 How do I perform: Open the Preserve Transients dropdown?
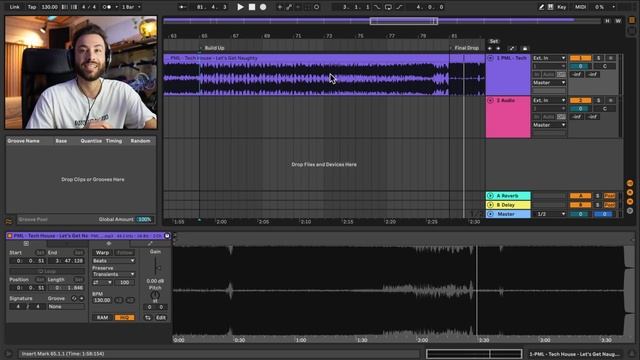[113, 274]
